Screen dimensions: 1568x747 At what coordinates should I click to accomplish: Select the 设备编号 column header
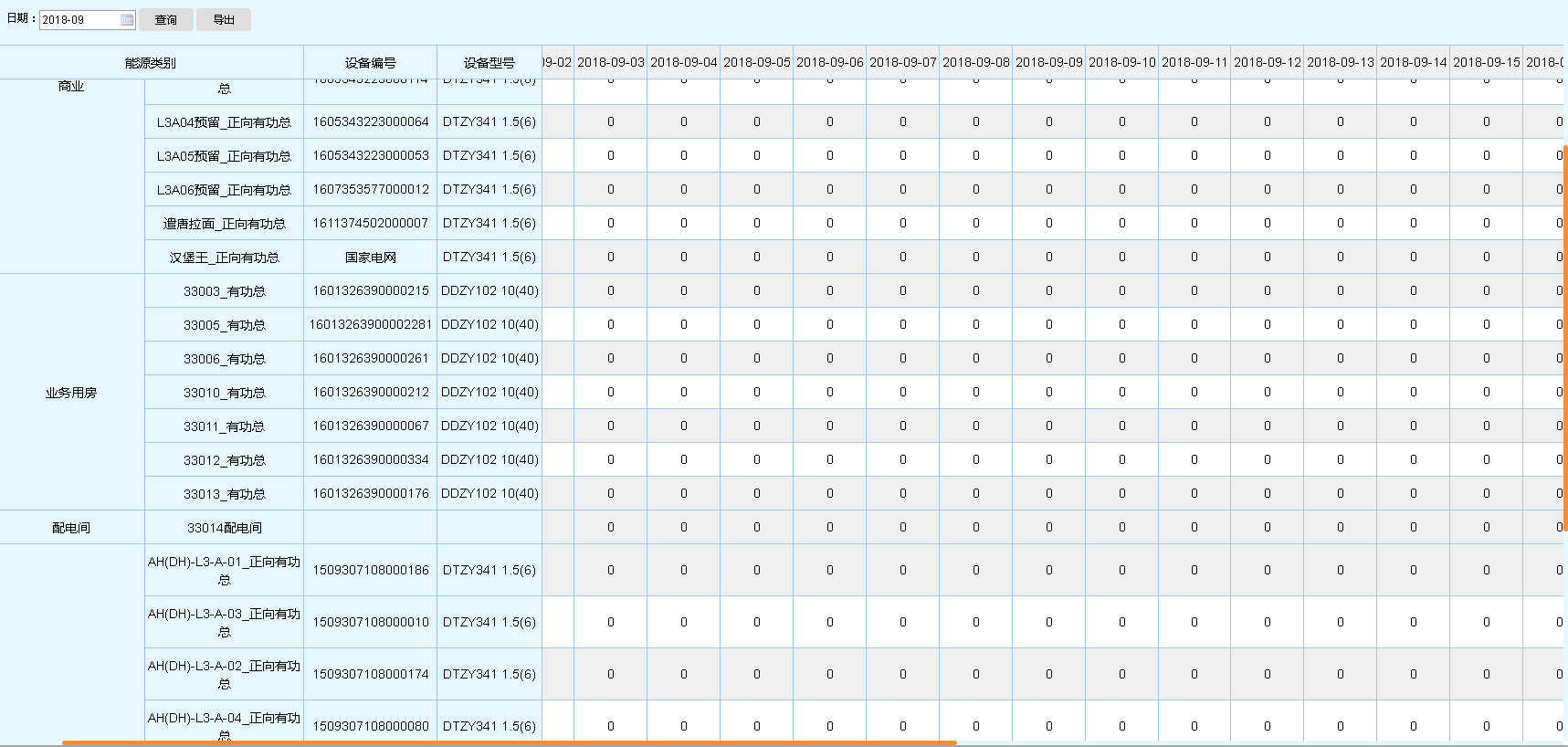tap(370, 63)
